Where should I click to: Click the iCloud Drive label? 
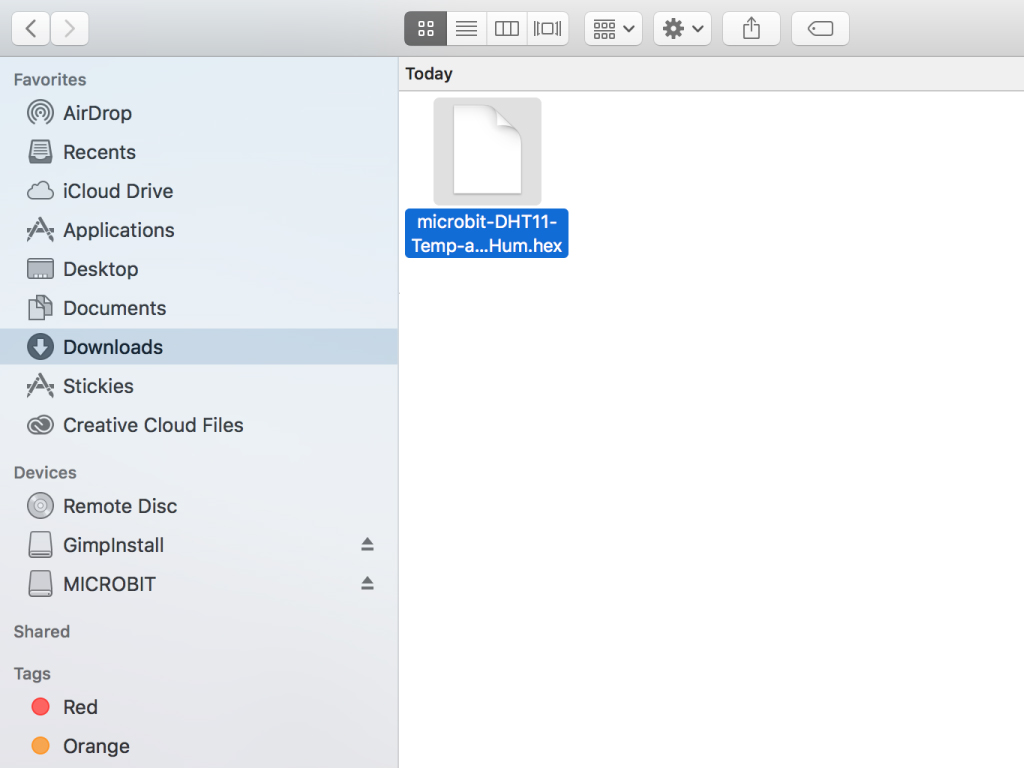[118, 191]
